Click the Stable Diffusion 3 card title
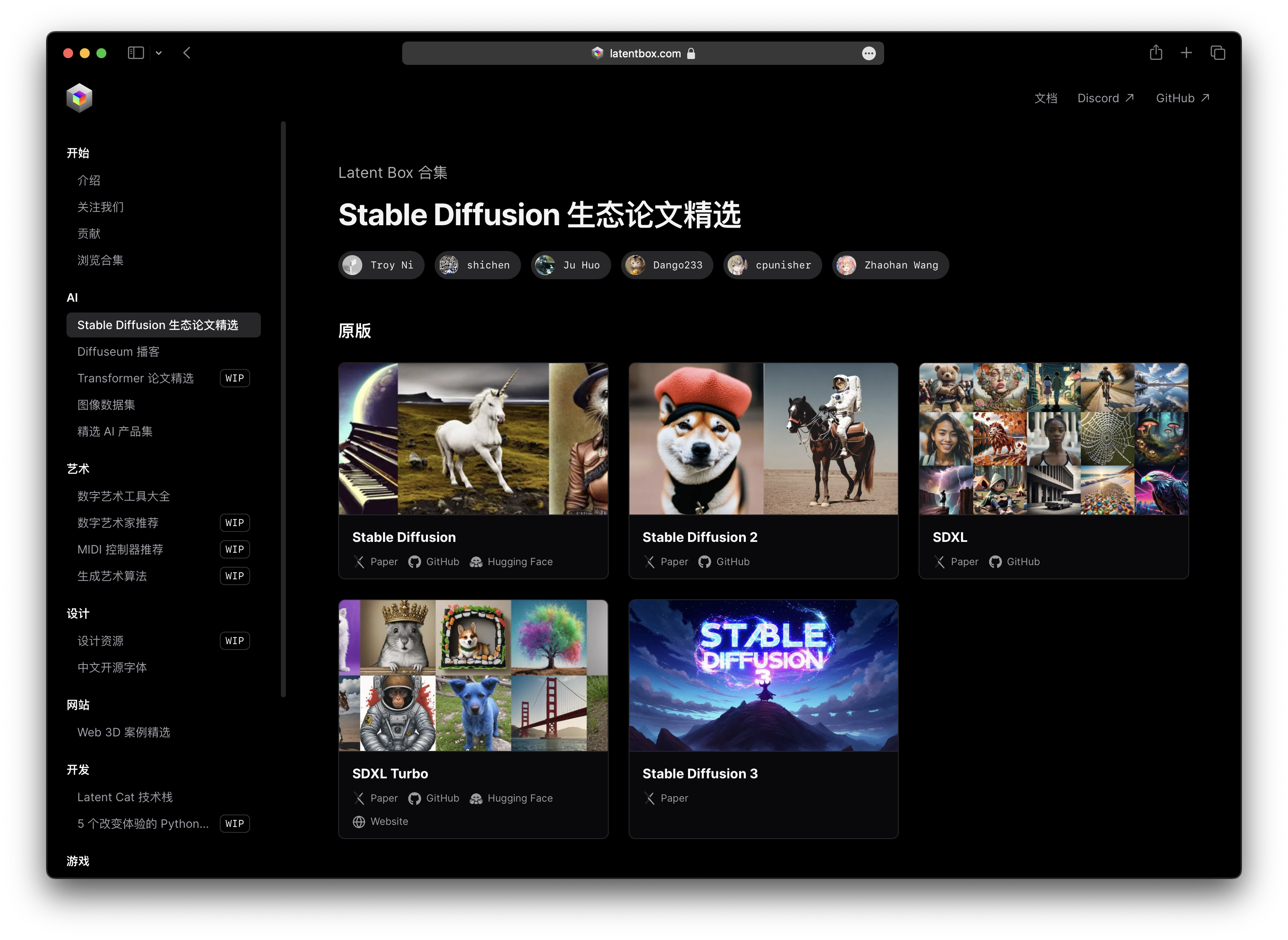The width and height of the screenshot is (1288, 940). (x=700, y=774)
